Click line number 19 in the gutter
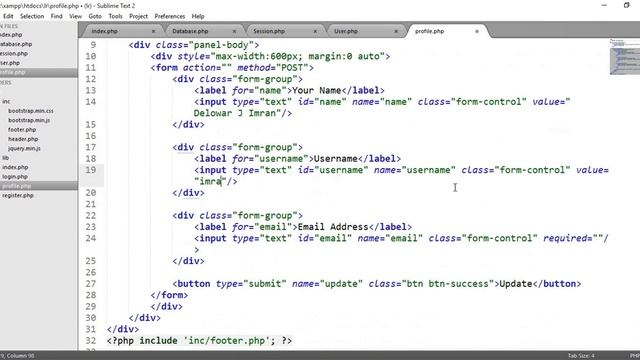The height and width of the screenshot is (360, 640). pyautogui.click(x=91, y=170)
